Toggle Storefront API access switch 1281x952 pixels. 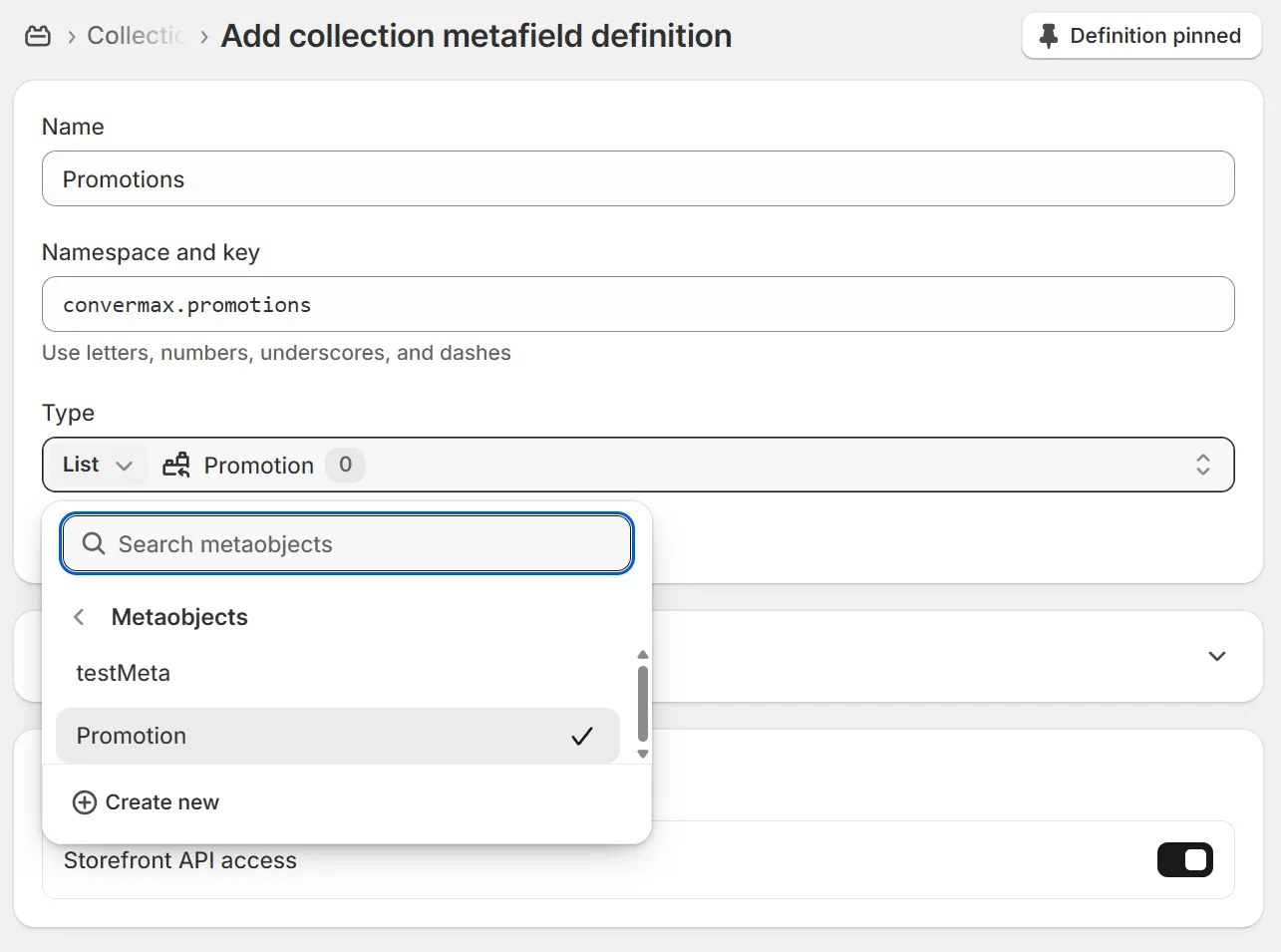[1184, 860]
